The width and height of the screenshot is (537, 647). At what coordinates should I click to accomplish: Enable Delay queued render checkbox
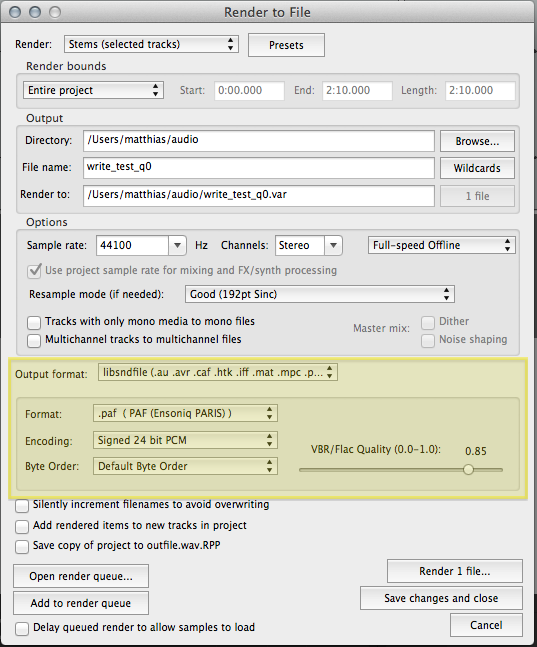[22, 628]
